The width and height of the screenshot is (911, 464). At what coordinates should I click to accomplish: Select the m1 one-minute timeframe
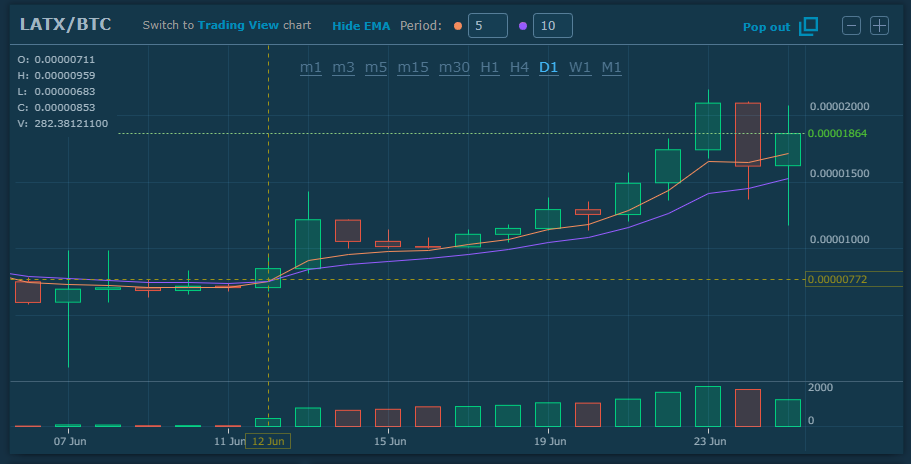pyautogui.click(x=311, y=67)
